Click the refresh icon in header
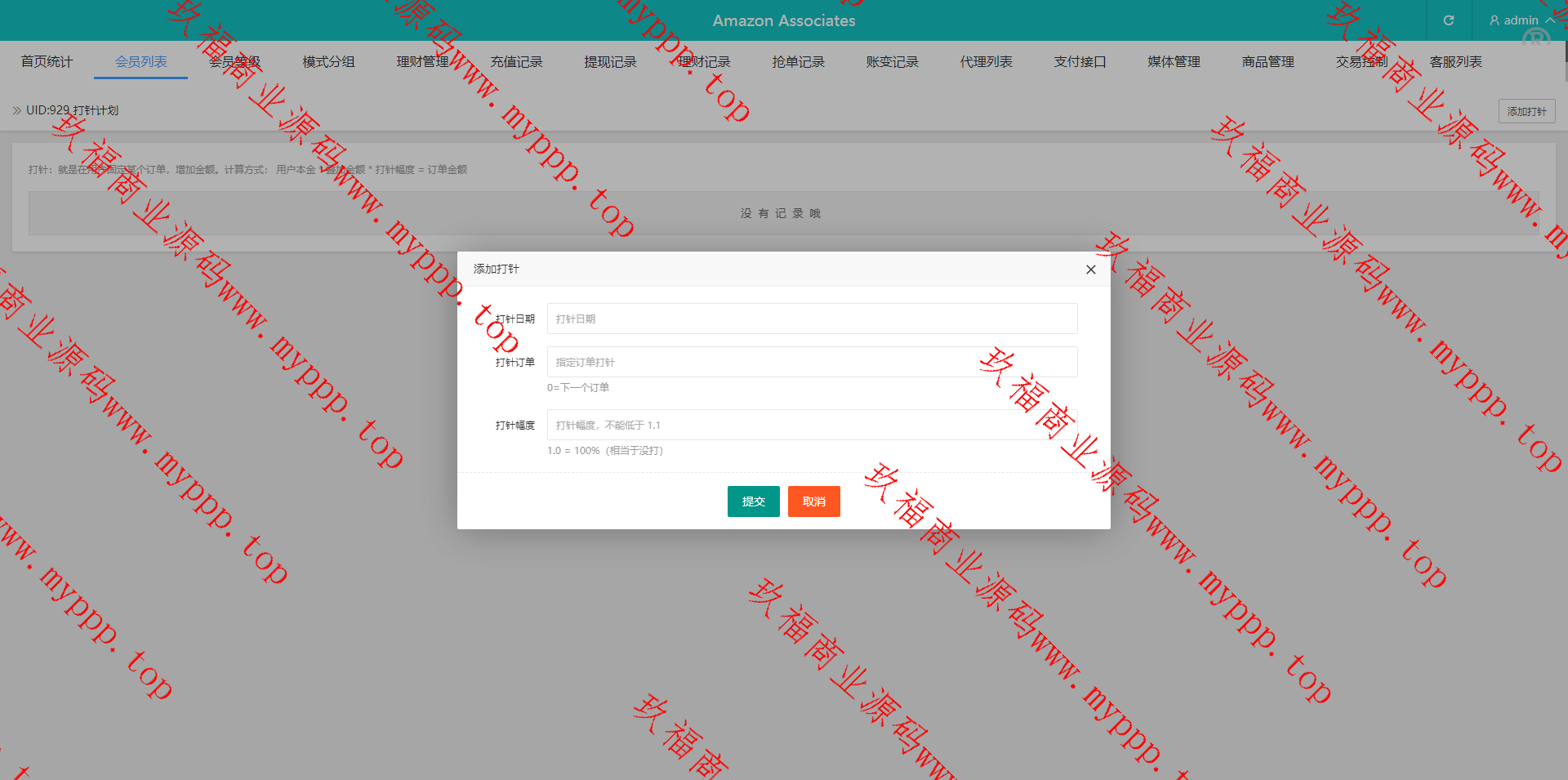Viewport: 1568px width, 780px height. (x=1449, y=20)
